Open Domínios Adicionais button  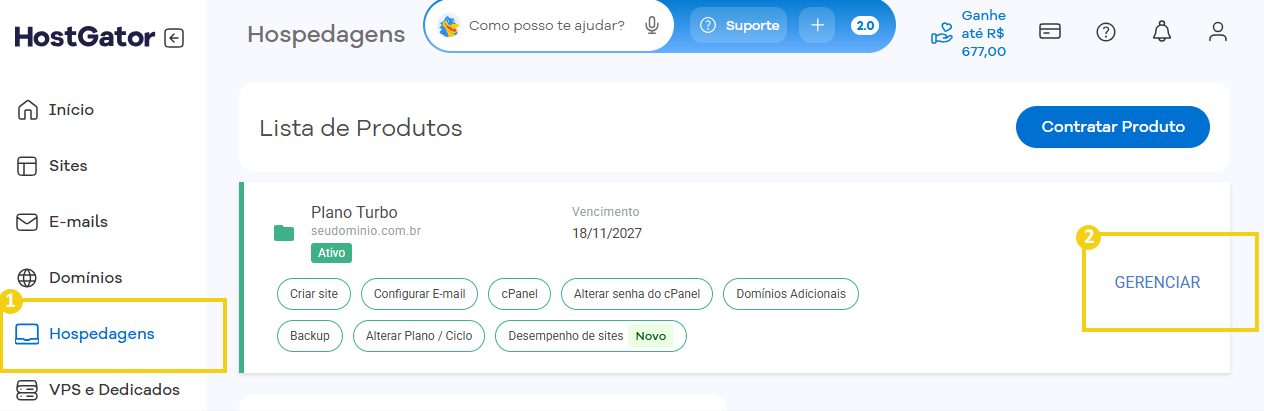(x=791, y=294)
